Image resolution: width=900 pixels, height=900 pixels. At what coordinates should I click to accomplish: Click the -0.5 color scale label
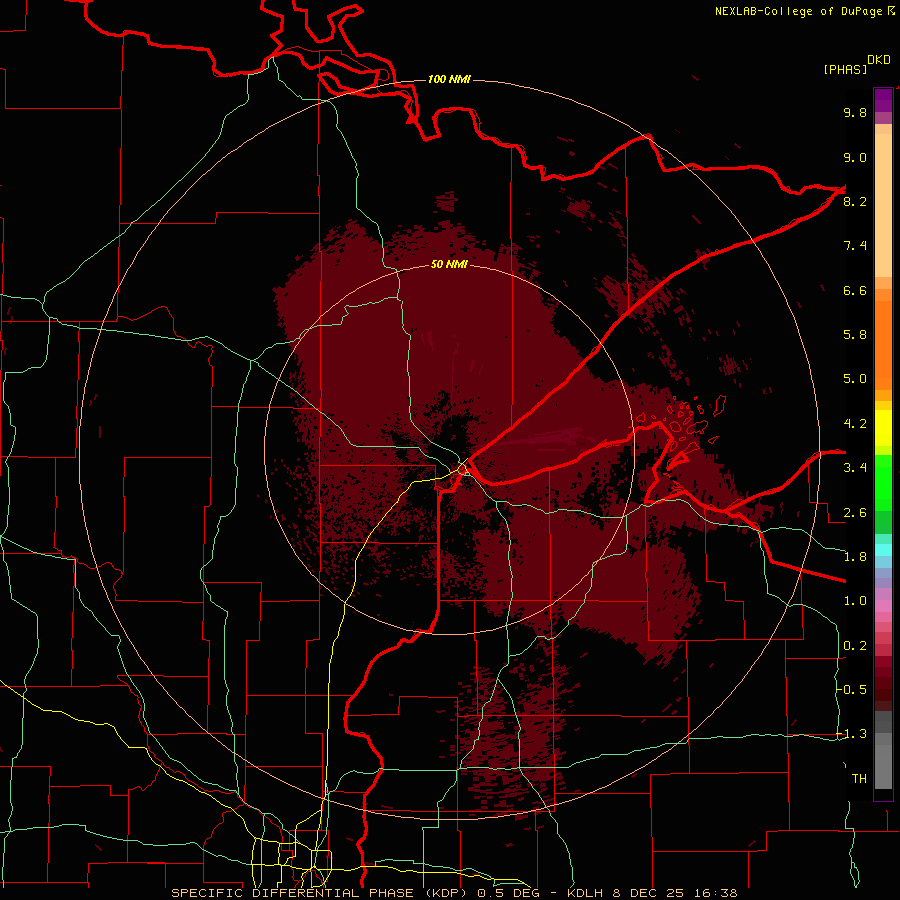[852, 690]
